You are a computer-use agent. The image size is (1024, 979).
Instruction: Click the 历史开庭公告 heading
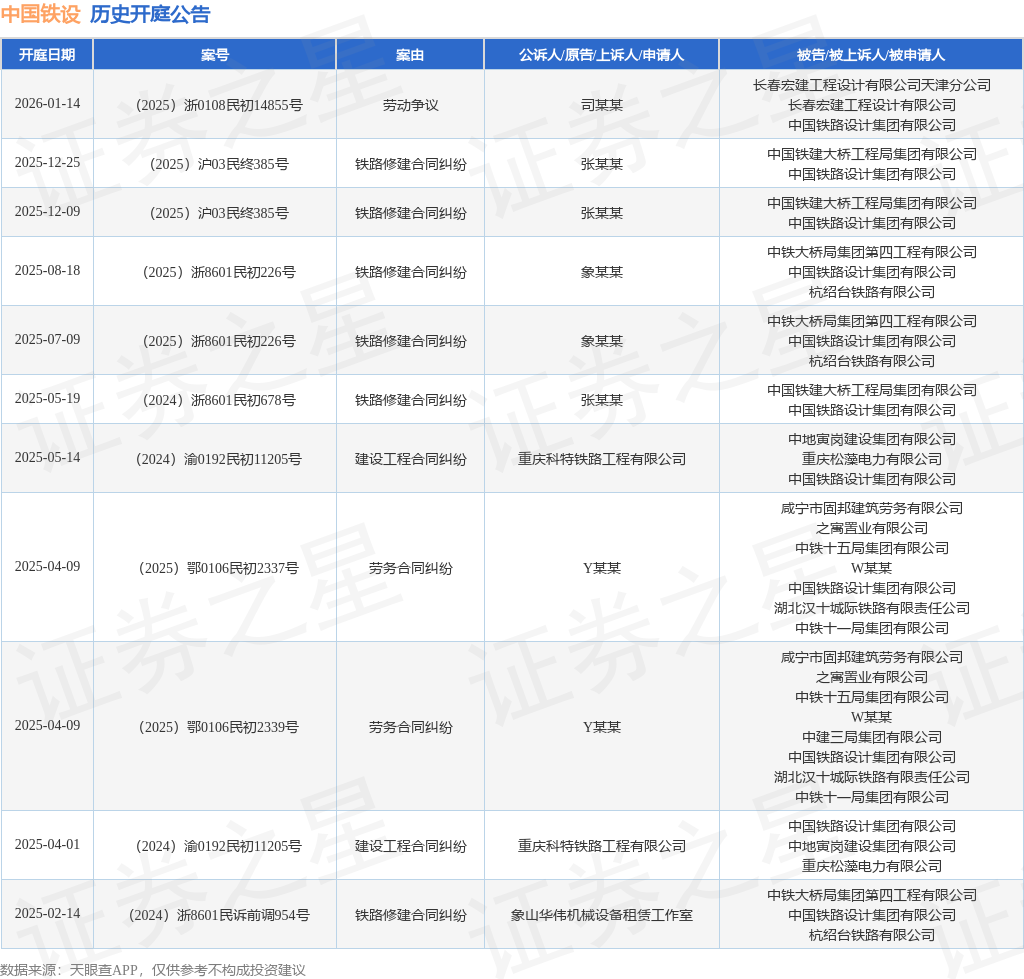coord(150,14)
